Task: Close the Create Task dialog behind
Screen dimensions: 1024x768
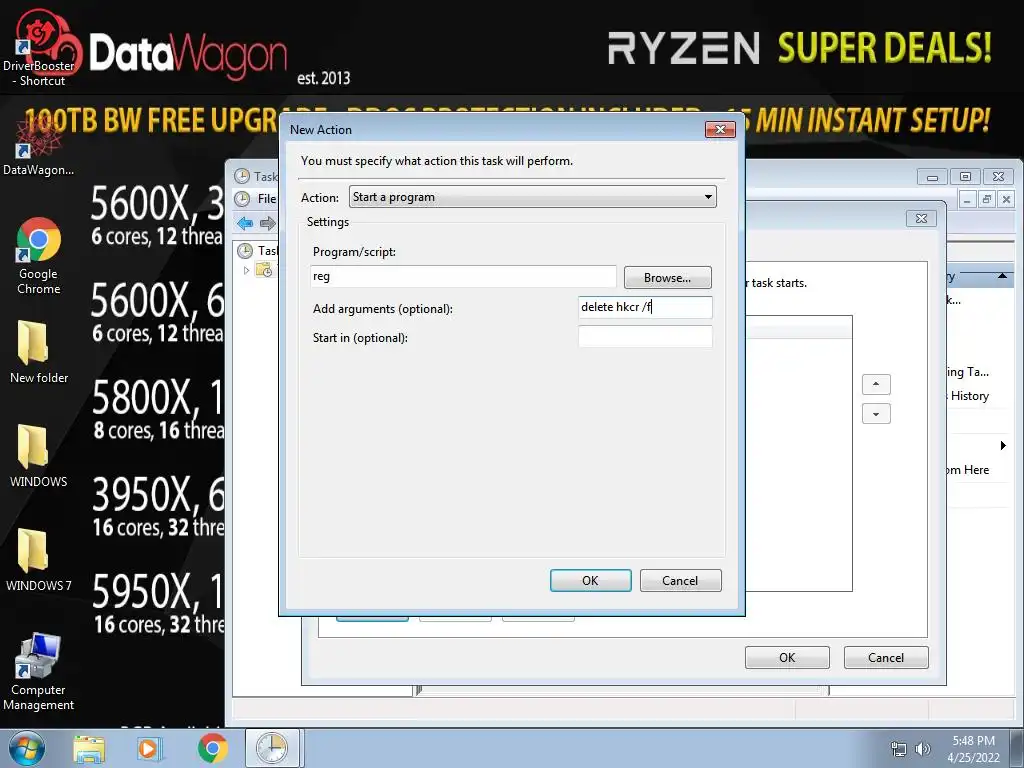Action: point(921,218)
